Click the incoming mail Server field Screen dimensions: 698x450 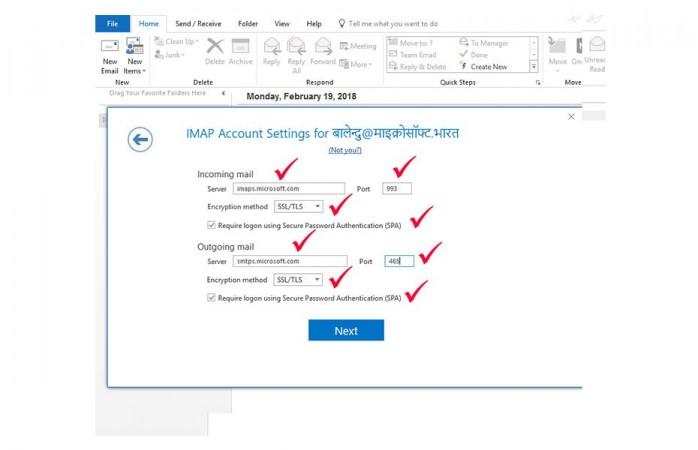pyautogui.click(x=288, y=188)
